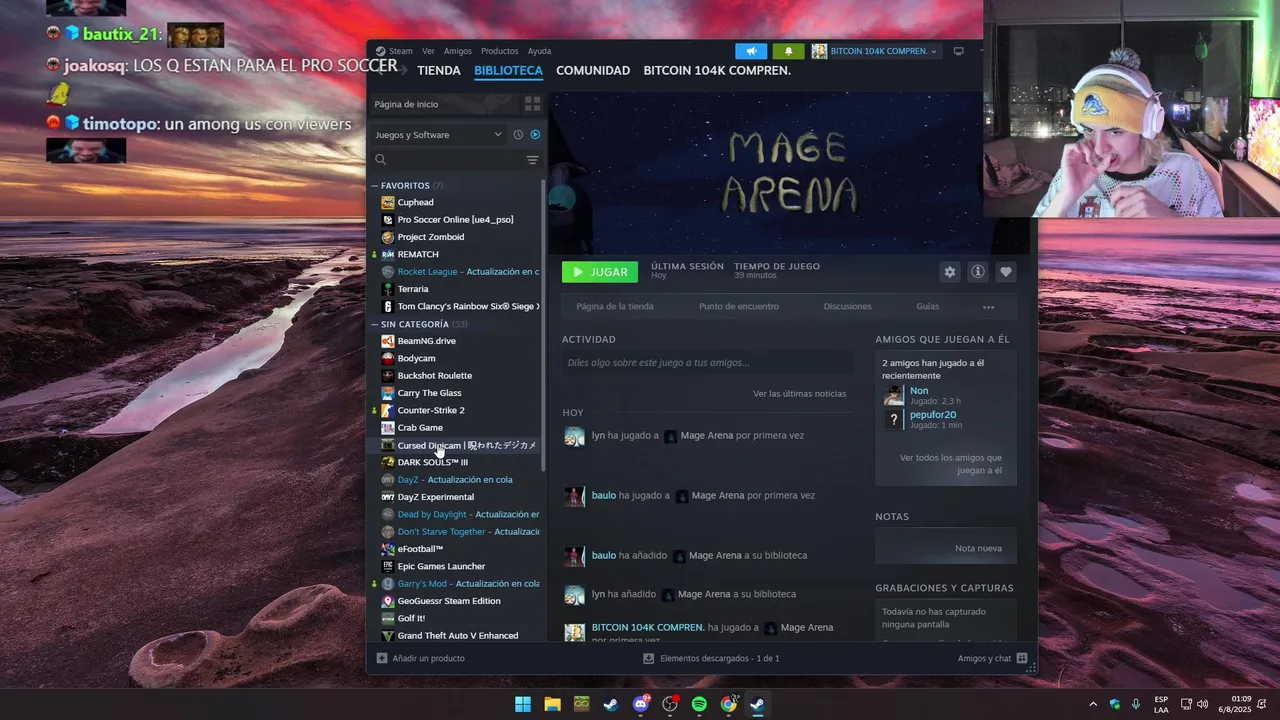Open the Ayuda menu
Viewport: 1280px width, 720px height.
pyautogui.click(x=539, y=51)
